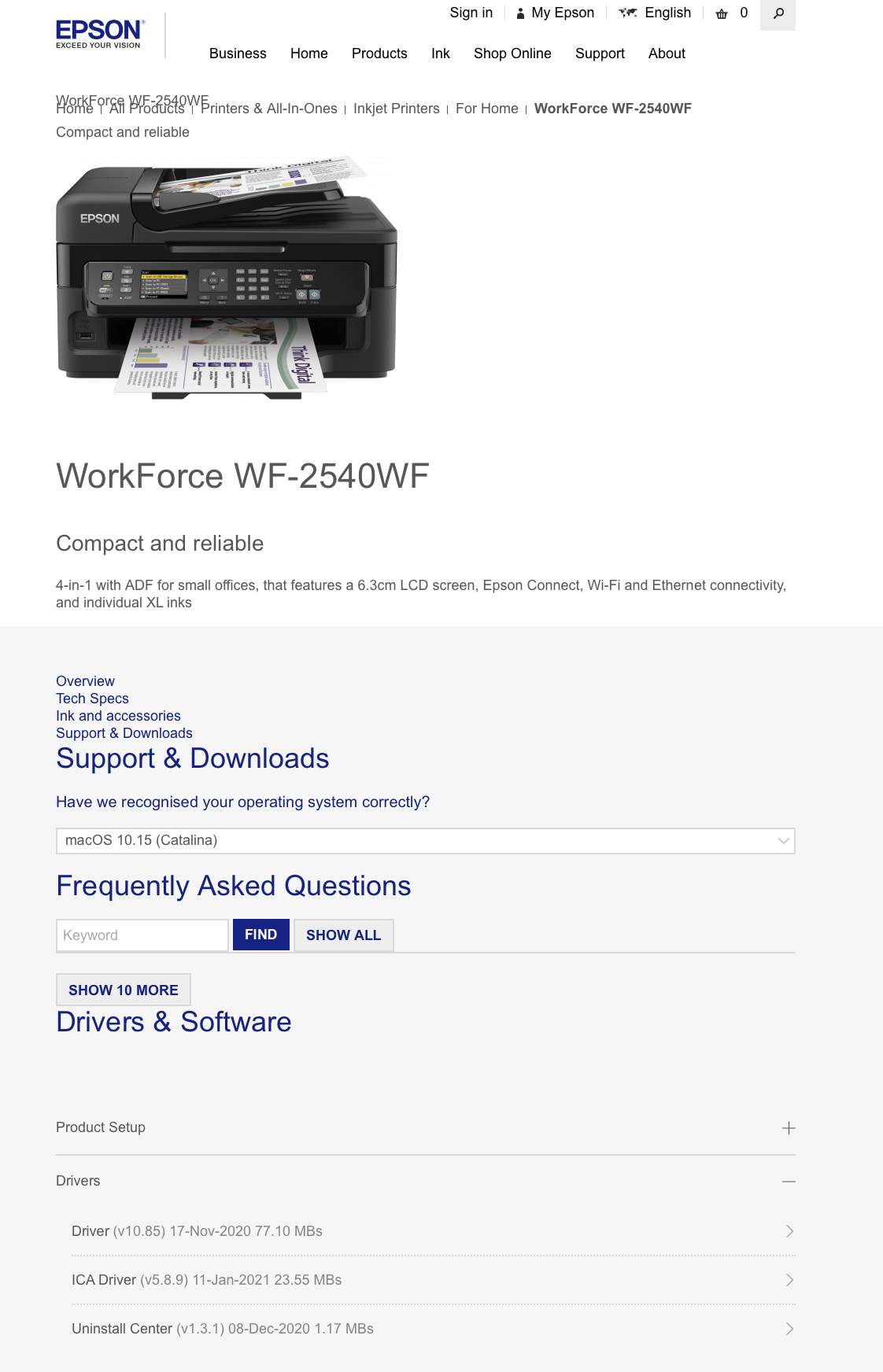Viewport: 883px width, 1372px height.
Task: Click the Drivers section heading
Action: 78,1181
